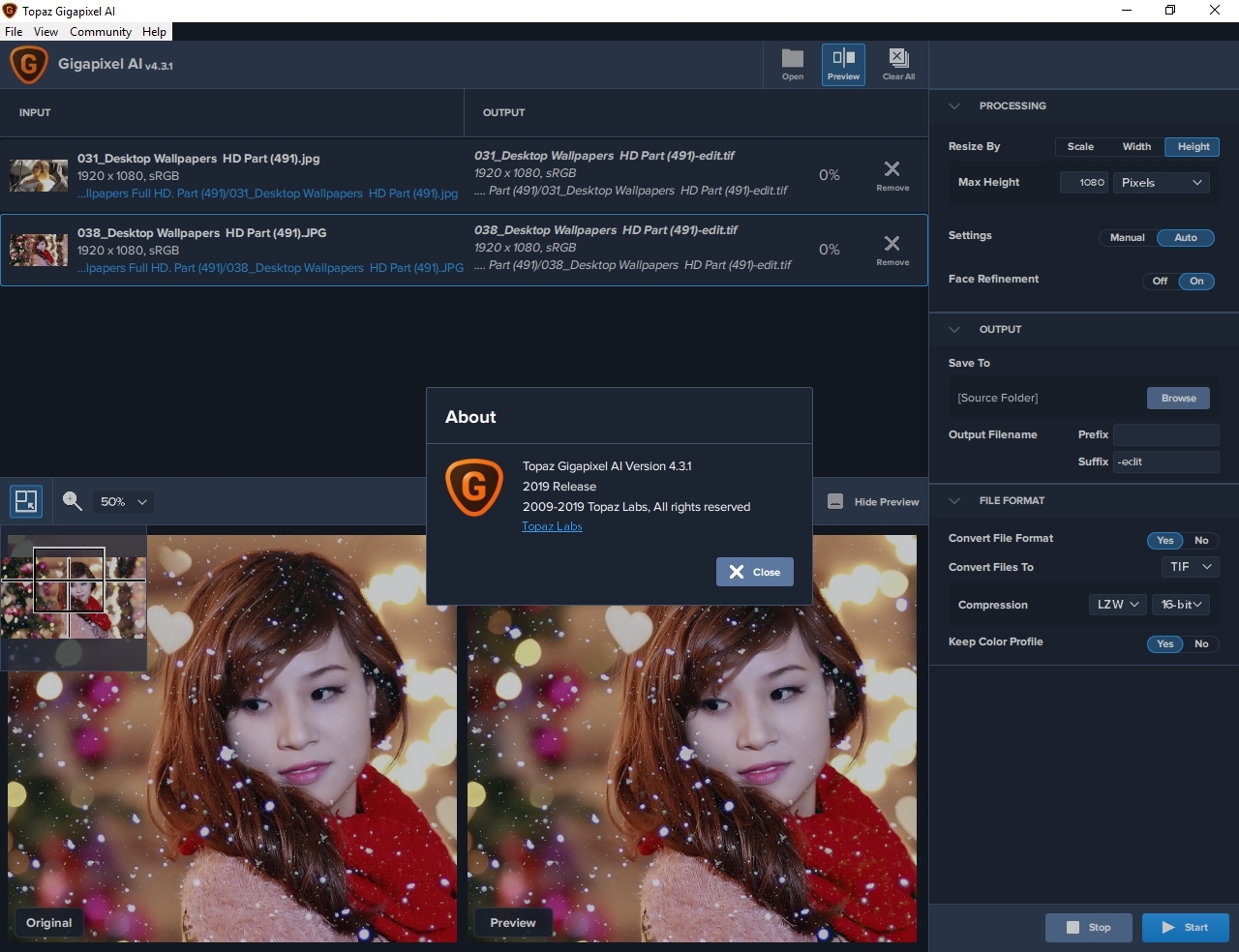
Task: Click the Suffix input field
Action: [1165, 461]
